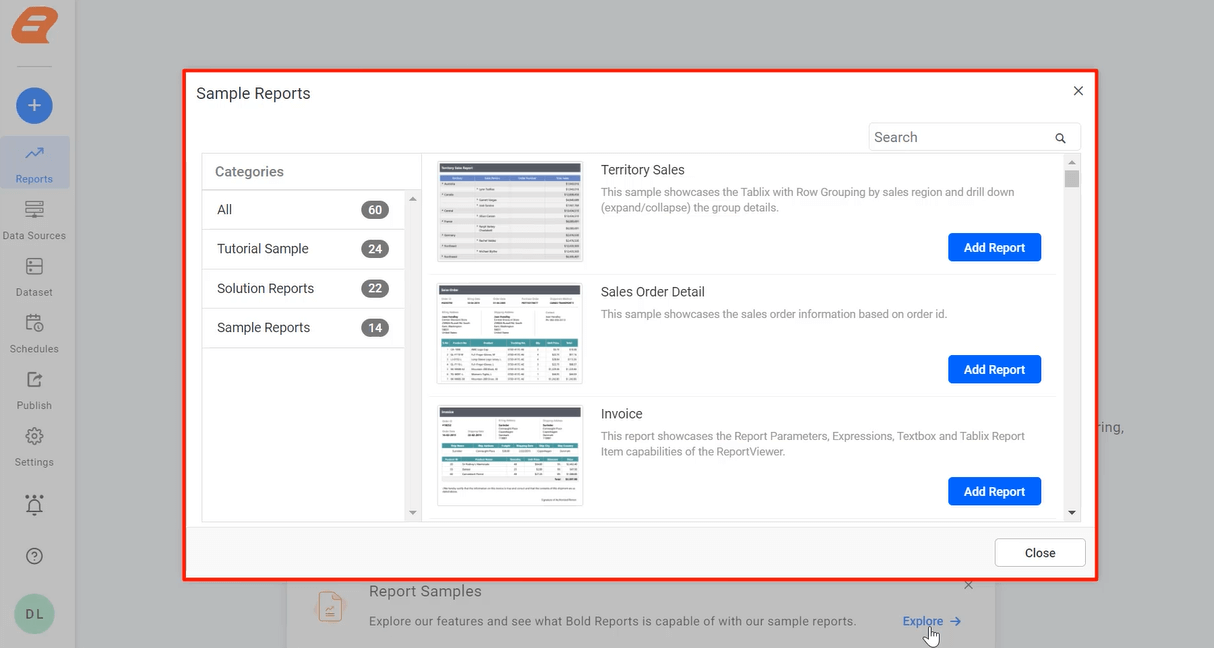Open the Publish sidebar section
The width and height of the screenshot is (1214, 648).
tap(34, 390)
